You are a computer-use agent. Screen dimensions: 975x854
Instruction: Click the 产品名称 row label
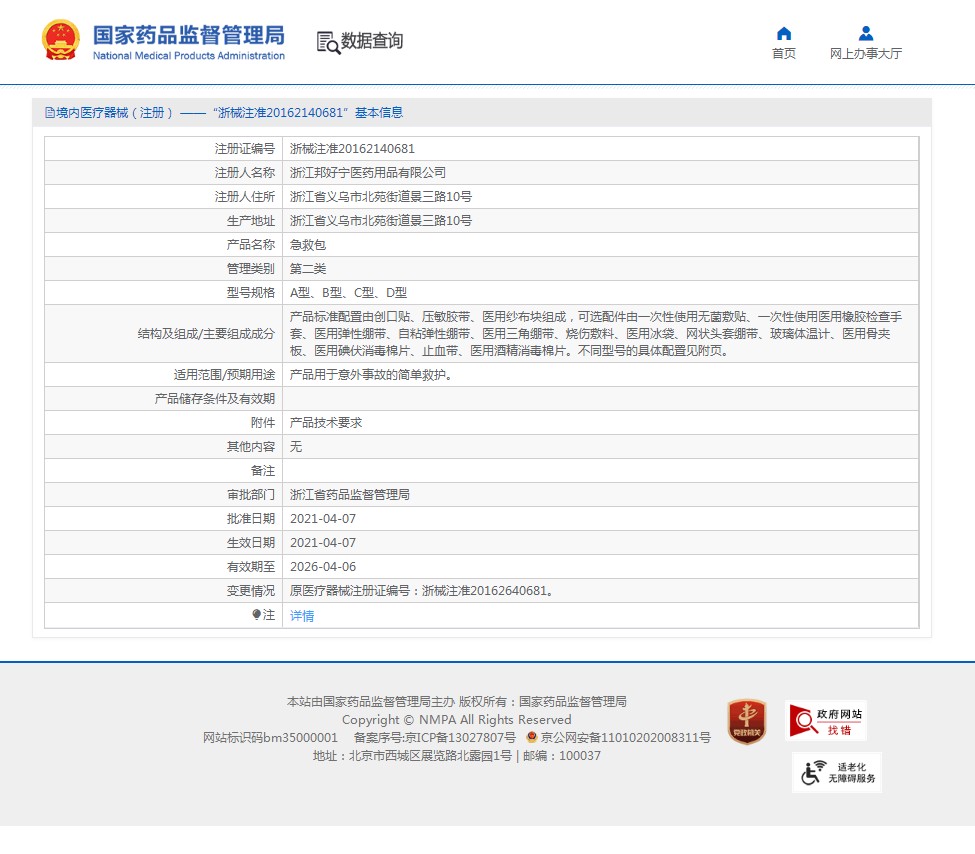coord(251,244)
